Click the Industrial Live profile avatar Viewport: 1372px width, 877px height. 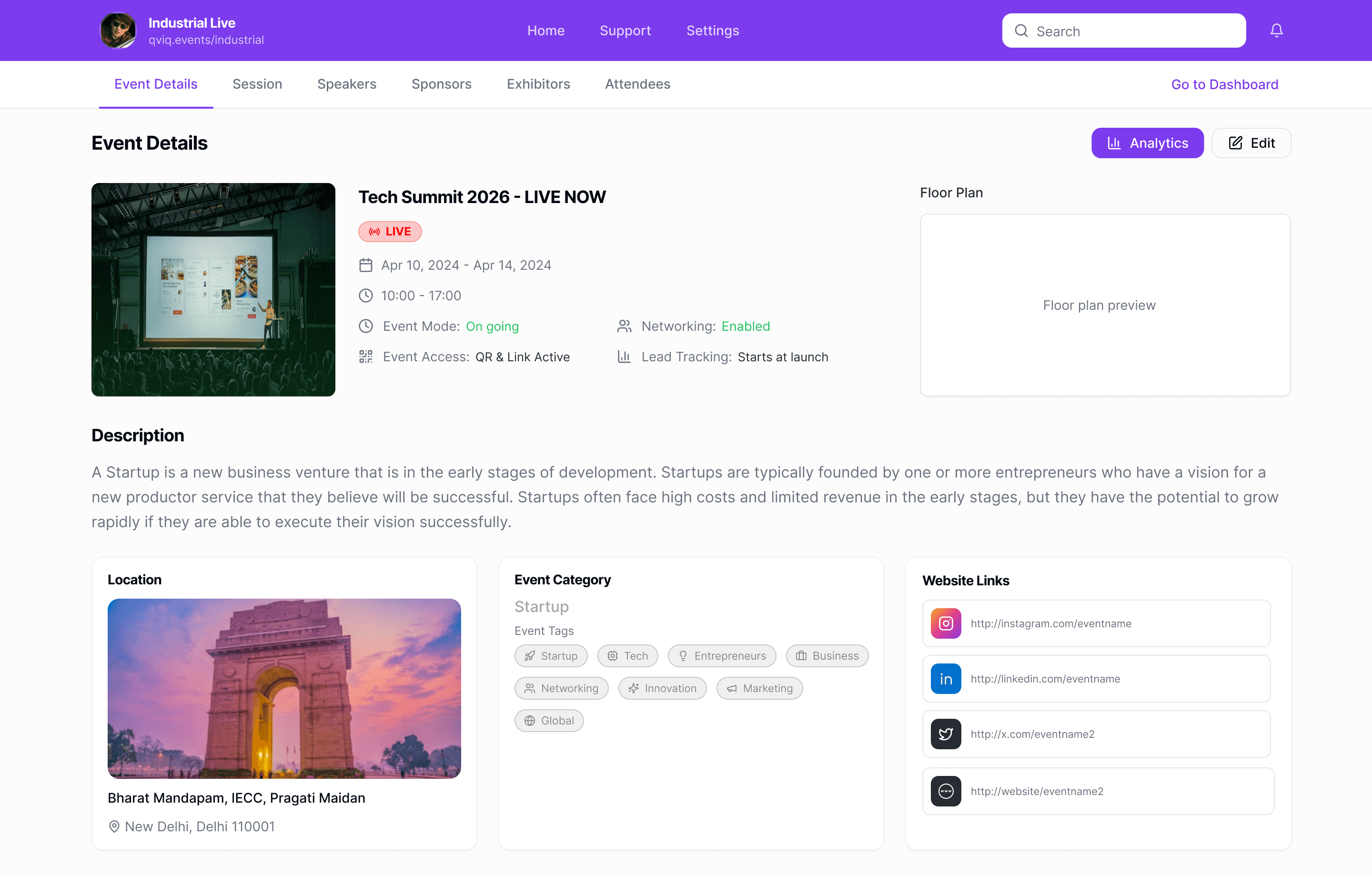point(119,30)
